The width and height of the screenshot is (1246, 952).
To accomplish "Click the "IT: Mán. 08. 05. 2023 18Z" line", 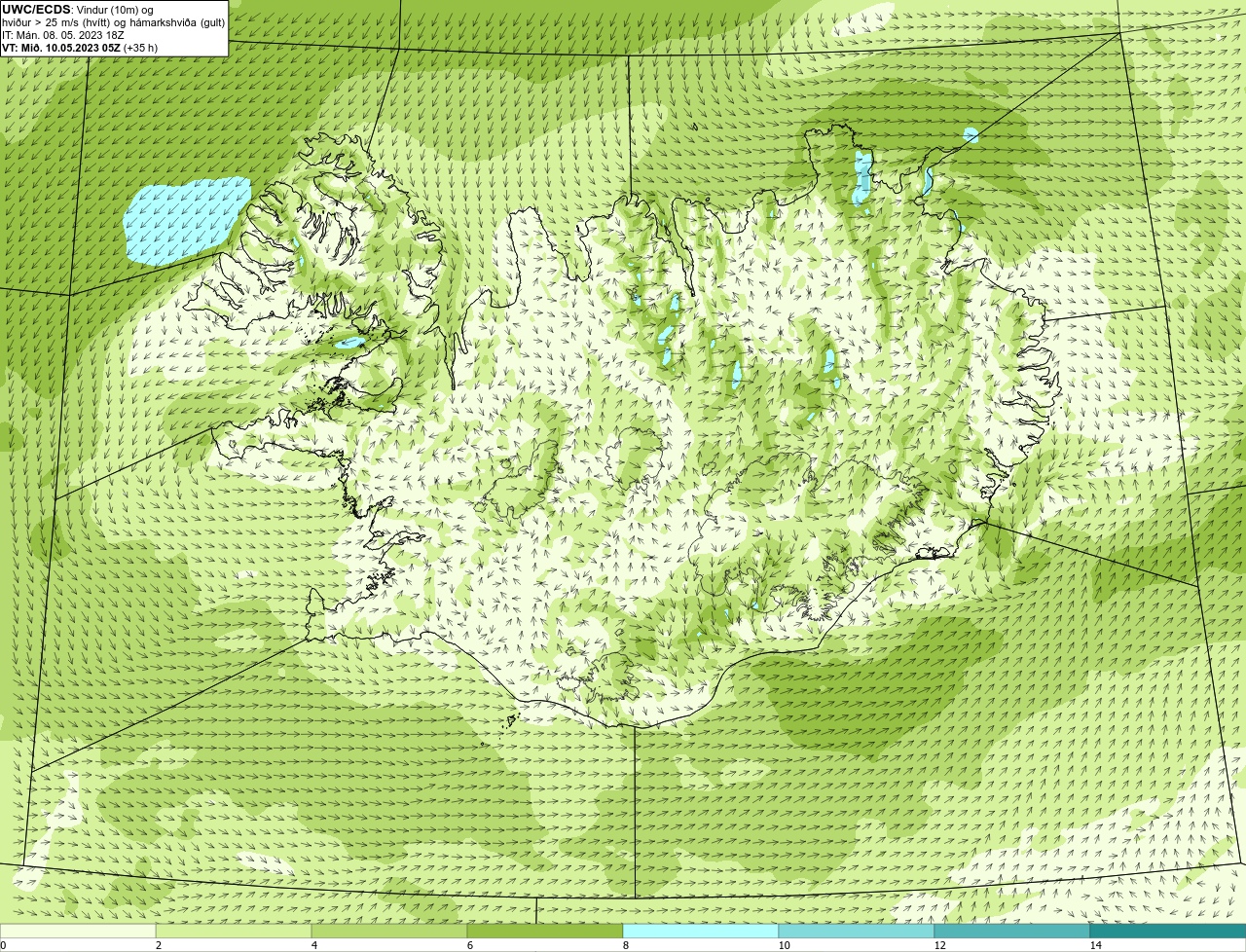I will [63, 35].
